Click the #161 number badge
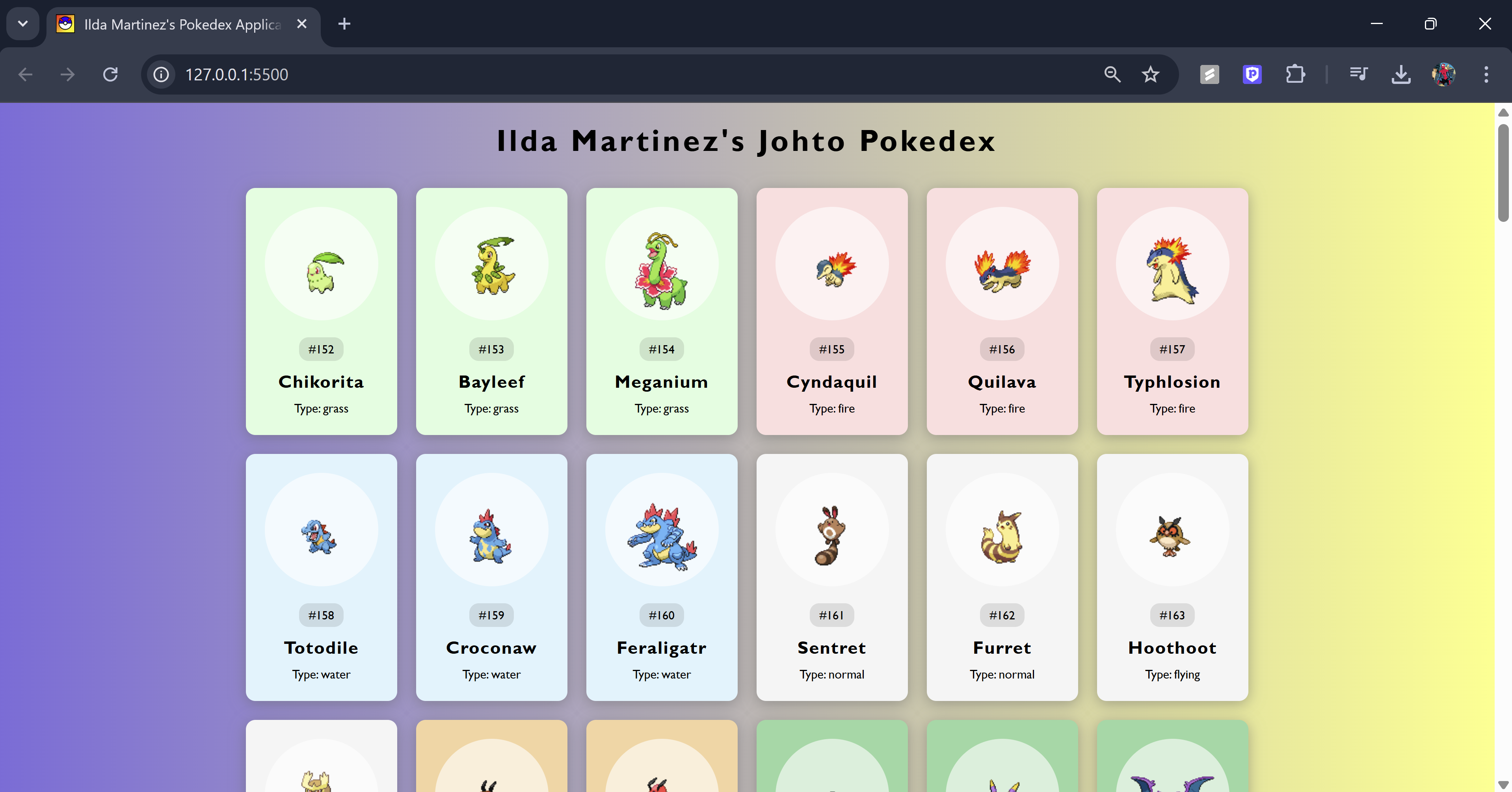This screenshot has width=1512, height=792. point(832,615)
